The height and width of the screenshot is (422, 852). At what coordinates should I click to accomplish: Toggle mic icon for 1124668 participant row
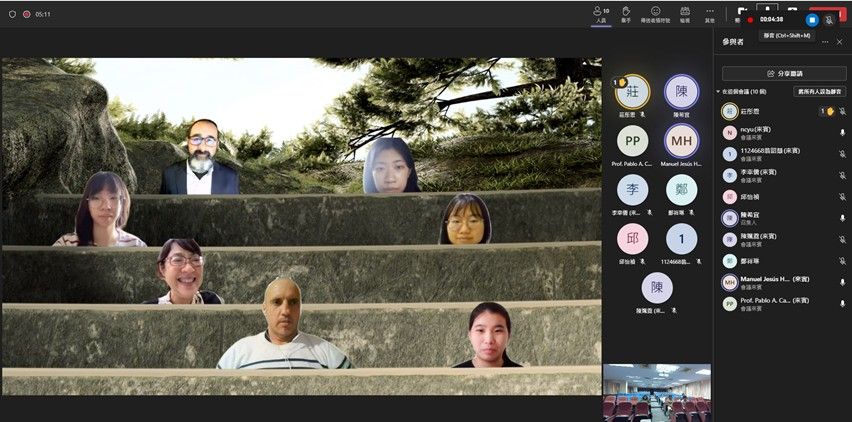[842, 154]
